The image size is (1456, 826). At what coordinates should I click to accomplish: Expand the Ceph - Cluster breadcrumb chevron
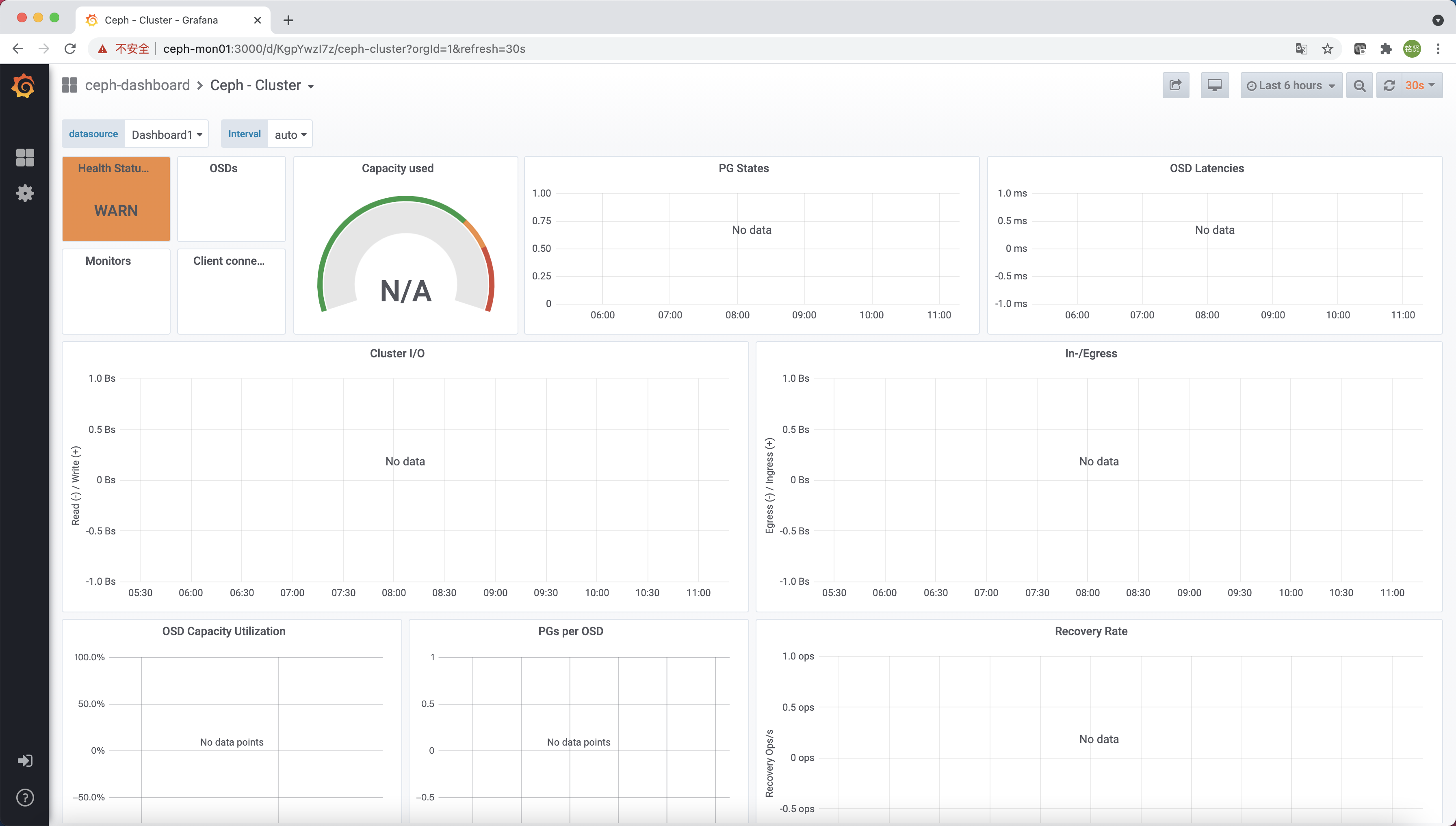coord(310,86)
